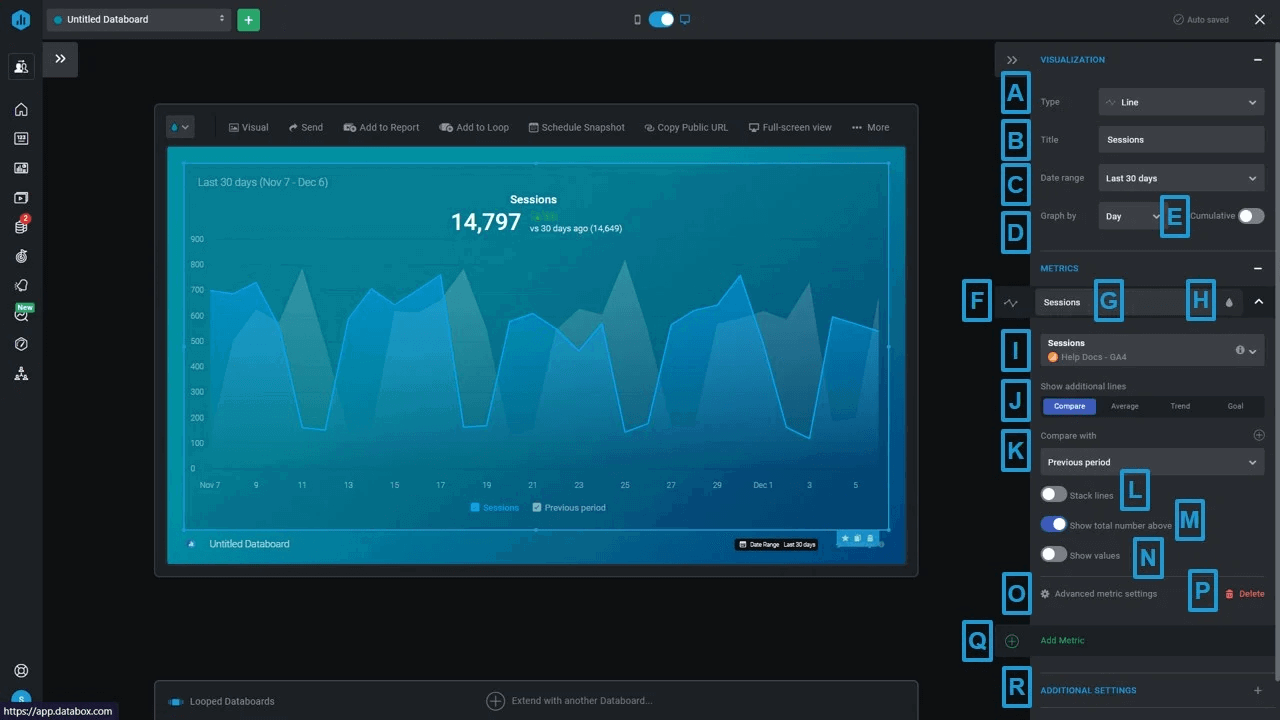1280x720 pixels.
Task: Open the Previous period compare dropdown
Action: coord(1151,462)
